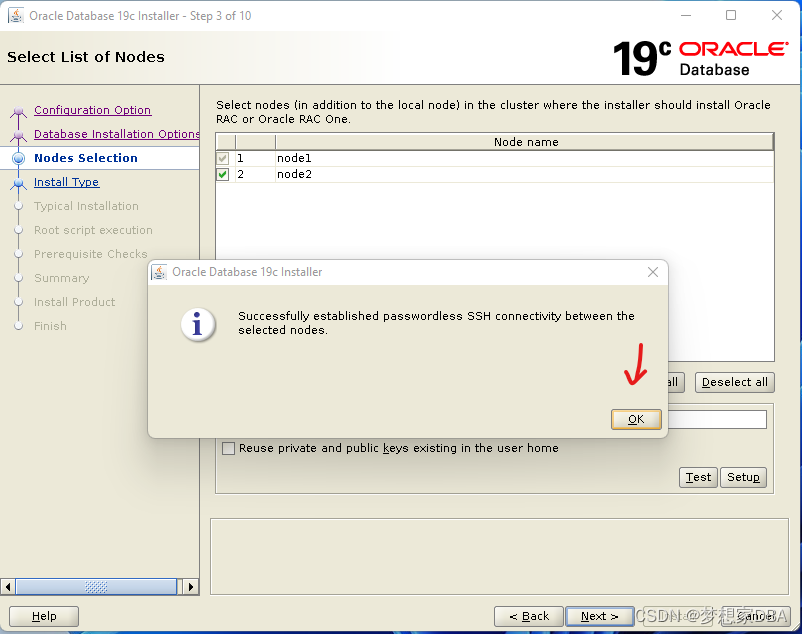The height and width of the screenshot is (634, 802).
Task: Click the Finish step label
Action: click(x=50, y=326)
